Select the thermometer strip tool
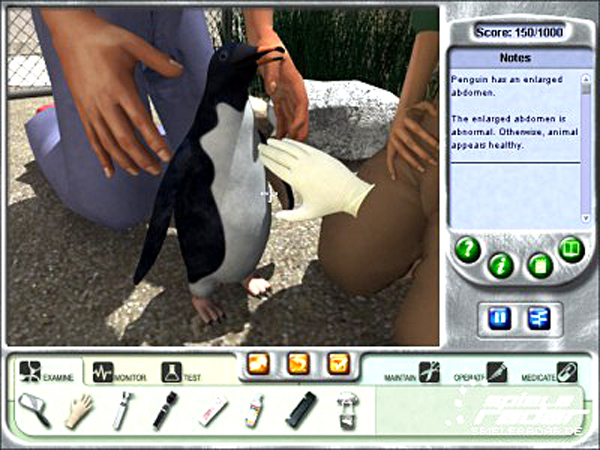The height and width of the screenshot is (450, 600). 212,411
